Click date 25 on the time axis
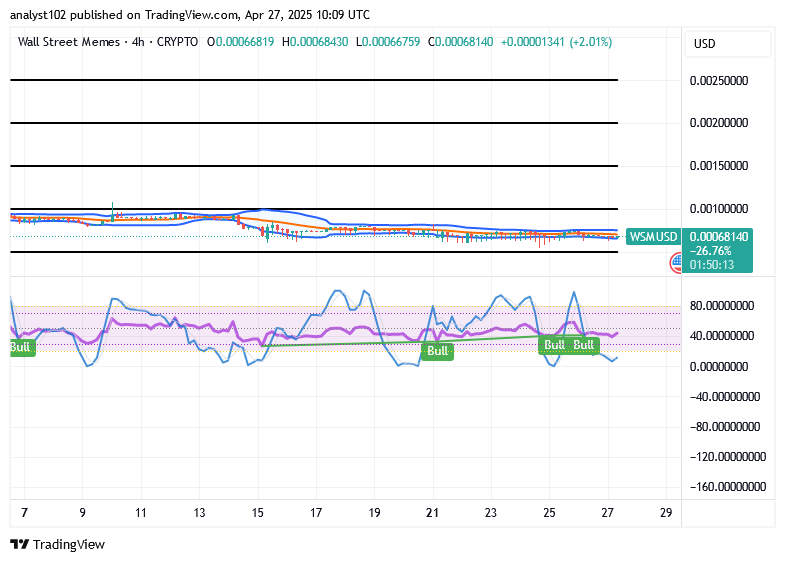785x562 pixels. [549, 513]
